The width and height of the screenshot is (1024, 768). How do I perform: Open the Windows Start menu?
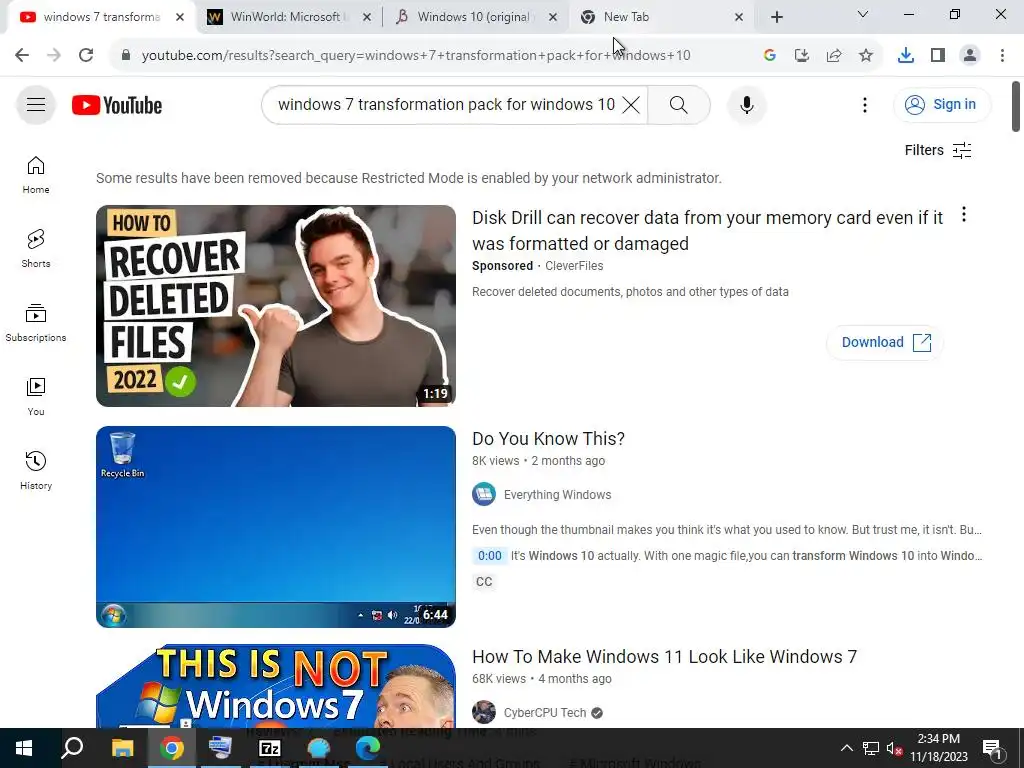point(24,748)
